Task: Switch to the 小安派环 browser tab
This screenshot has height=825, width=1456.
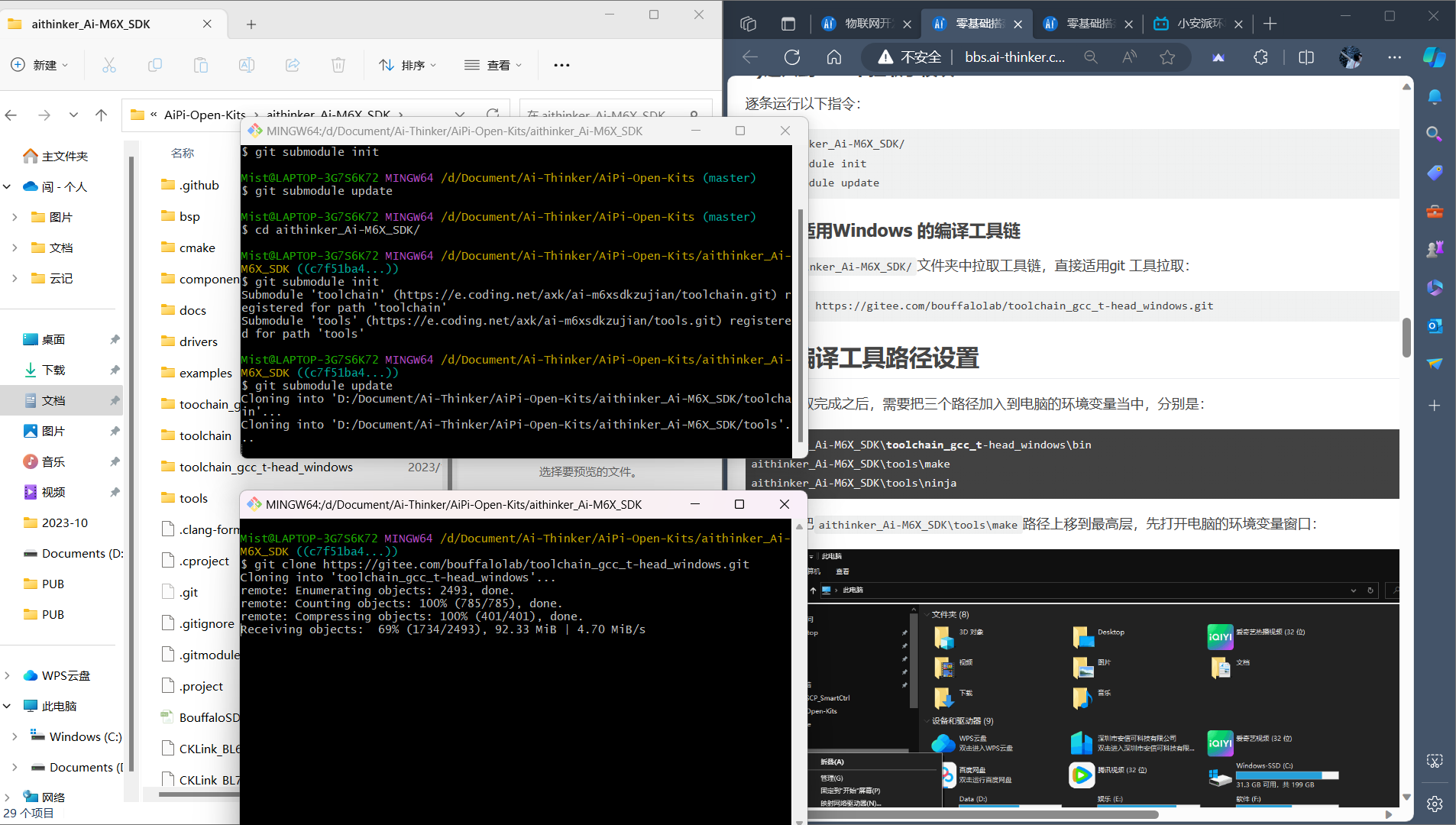Action: (1198, 24)
